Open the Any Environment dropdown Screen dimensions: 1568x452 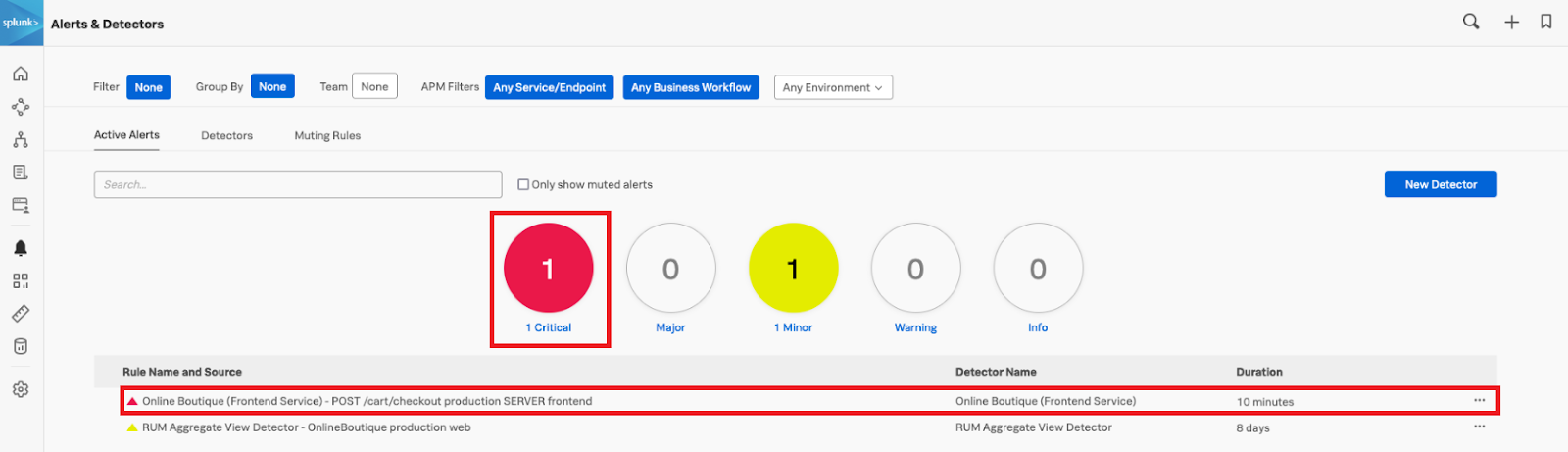click(x=833, y=87)
